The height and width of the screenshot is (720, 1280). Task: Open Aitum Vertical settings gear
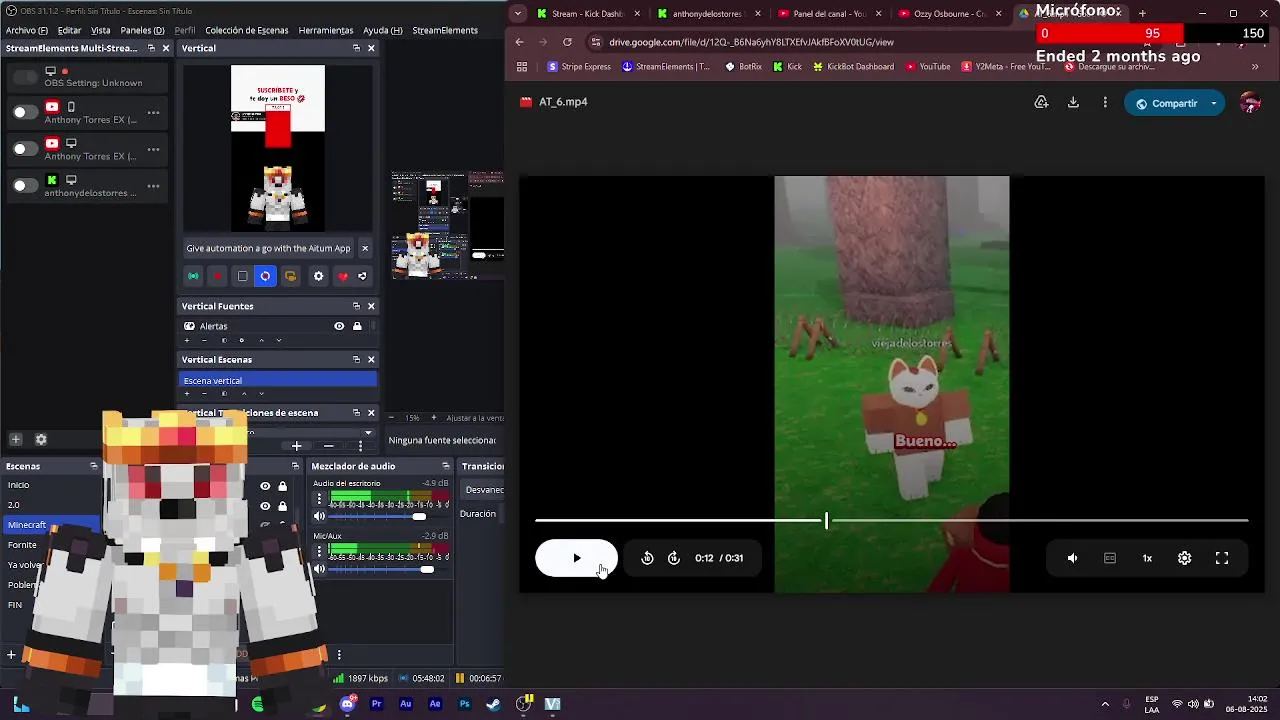coord(318,276)
